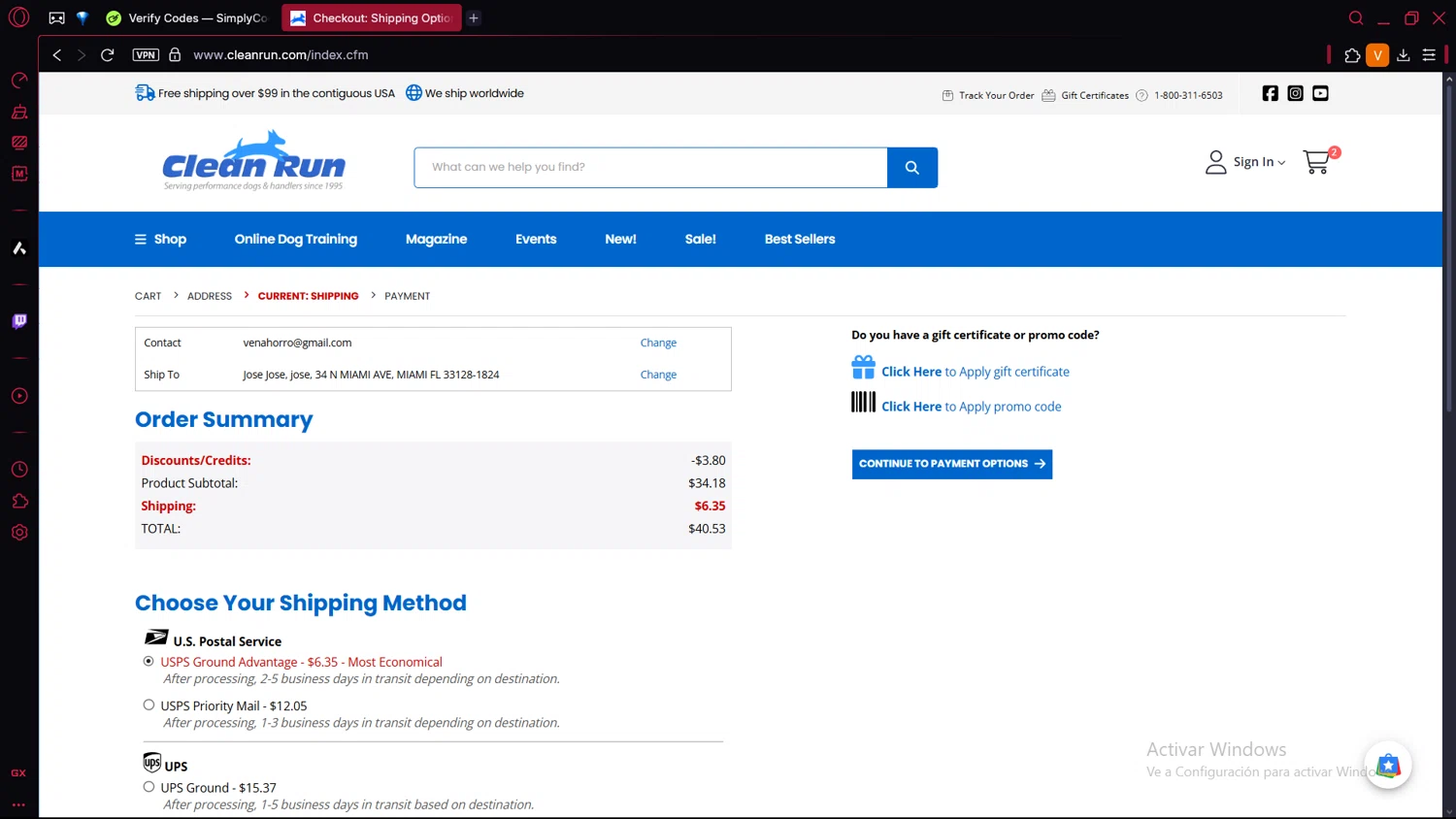The width and height of the screenshot is (1456, 819).
Task: Open the three-dots sidebar setup
Action: pos(18,804)
